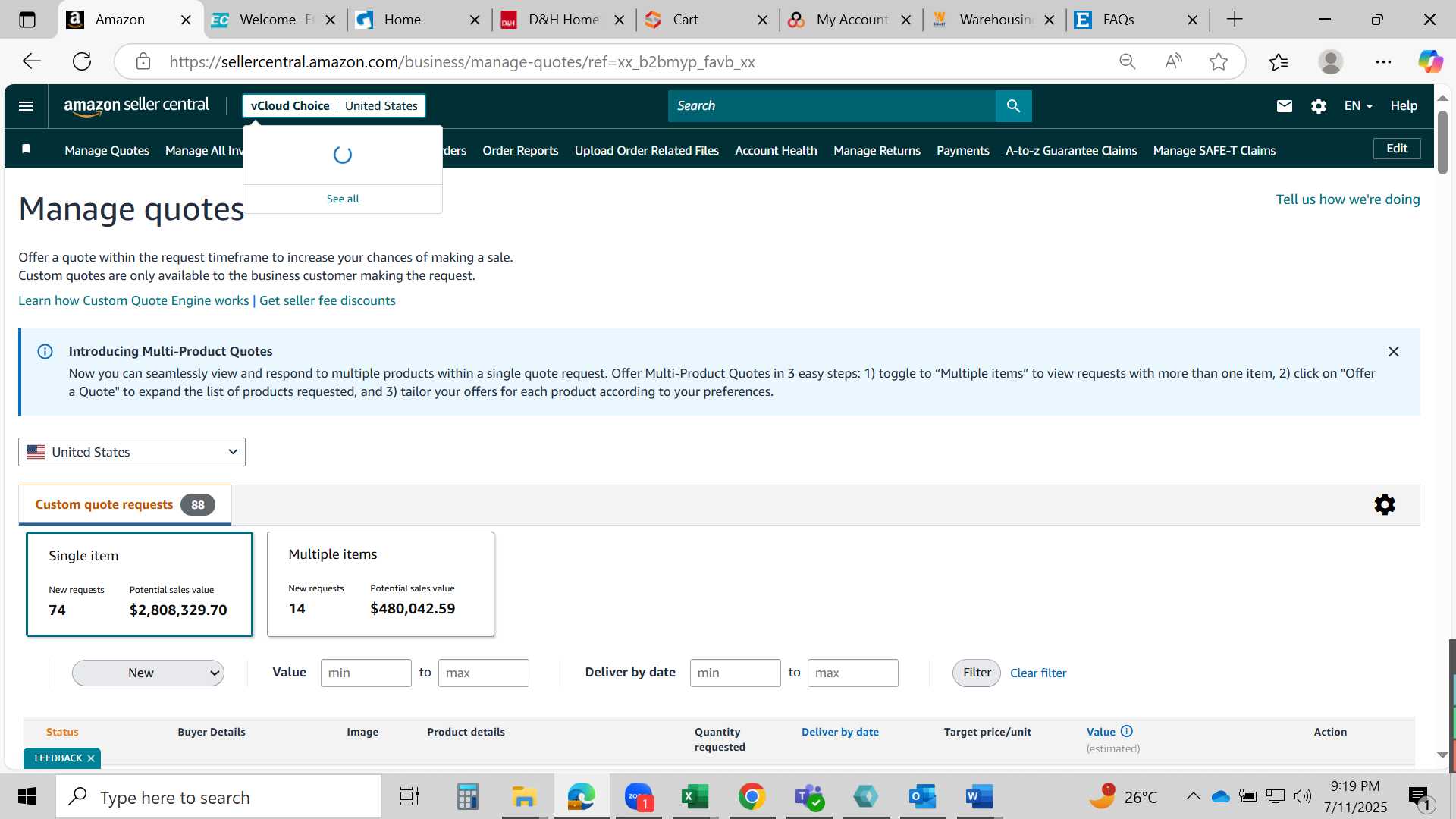Open Learn how Custom Quote Engine works
Screen dimensions: 1456x819
[133, 300]
